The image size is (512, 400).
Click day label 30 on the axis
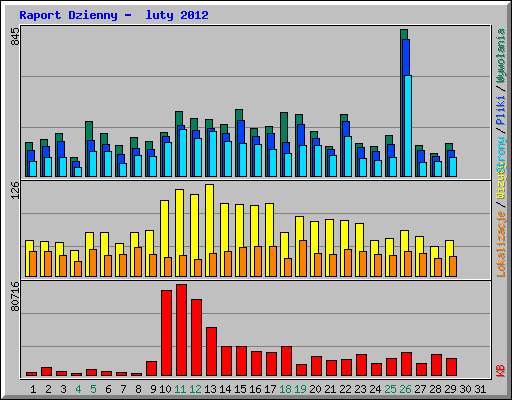465,389
